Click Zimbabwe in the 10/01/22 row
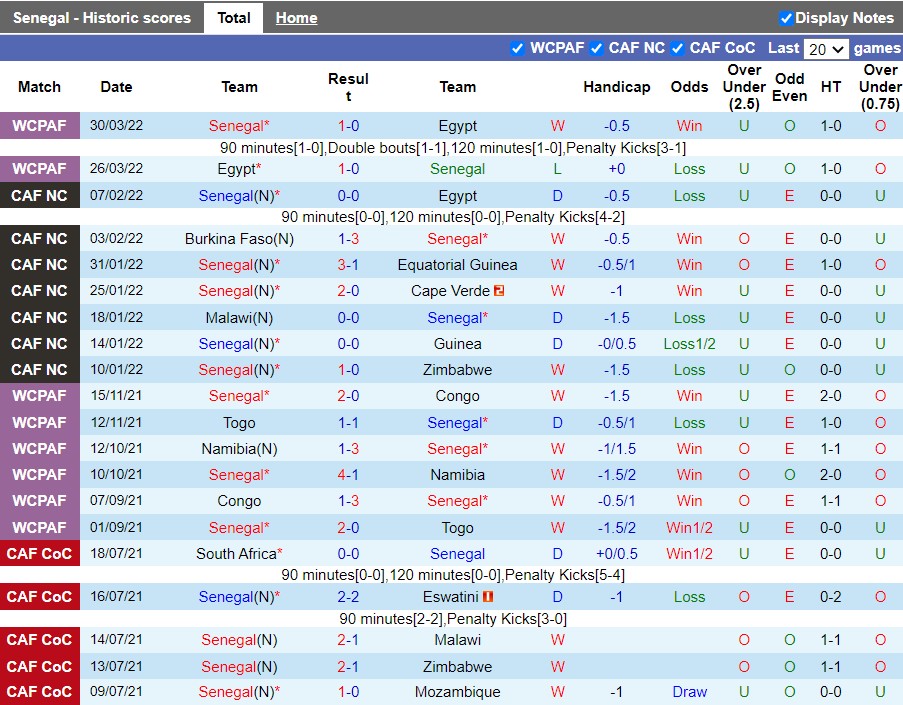 coord(457,370)
